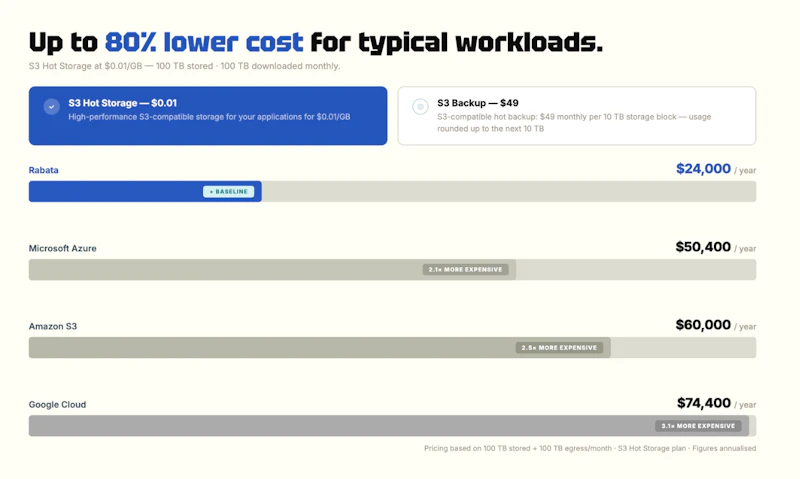
Task: Click the Rabata provider label
Action: click(x=43, y=170)
